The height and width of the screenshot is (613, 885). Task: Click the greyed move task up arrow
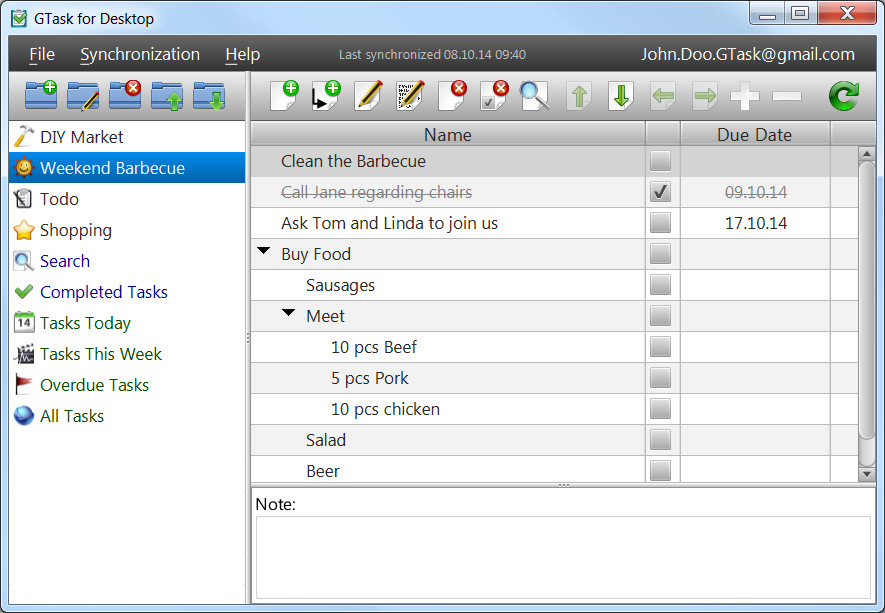click(x=579, y=95)
